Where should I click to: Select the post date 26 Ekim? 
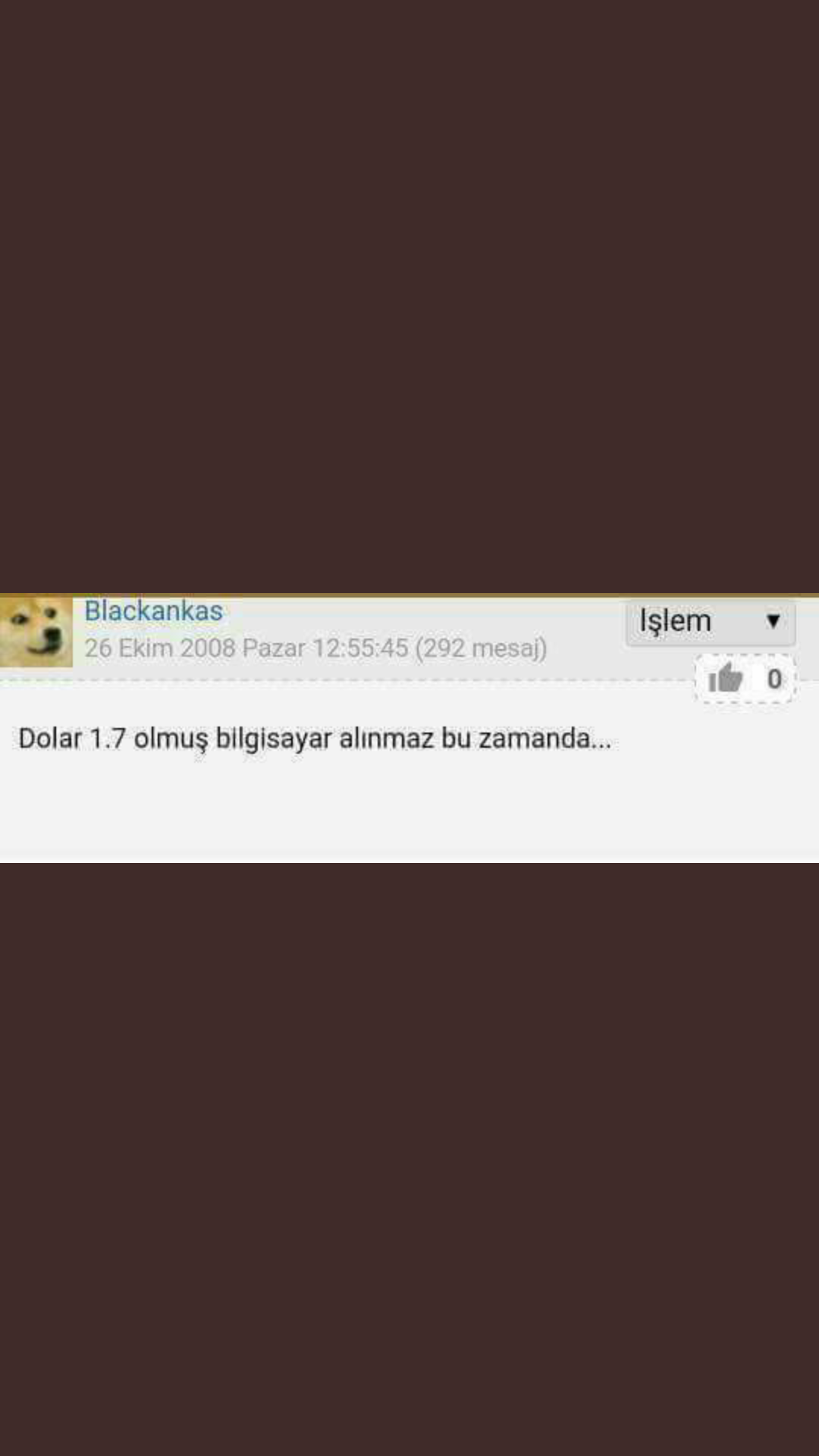click(129, 648)
